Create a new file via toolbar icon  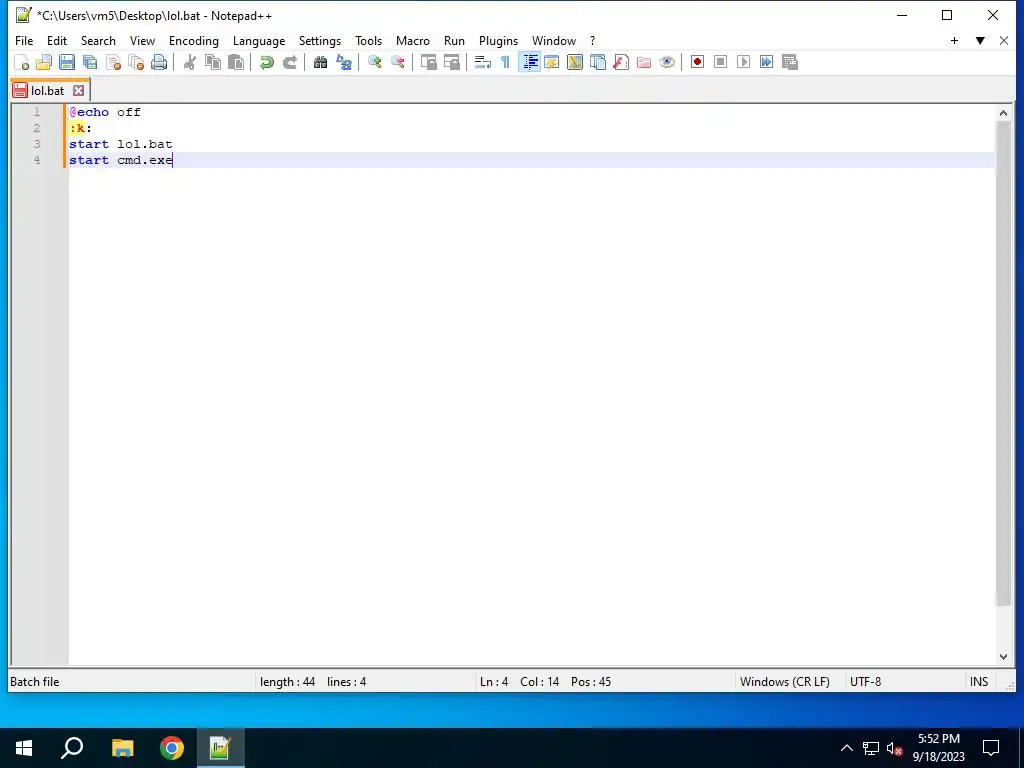(x=22, y=62)
